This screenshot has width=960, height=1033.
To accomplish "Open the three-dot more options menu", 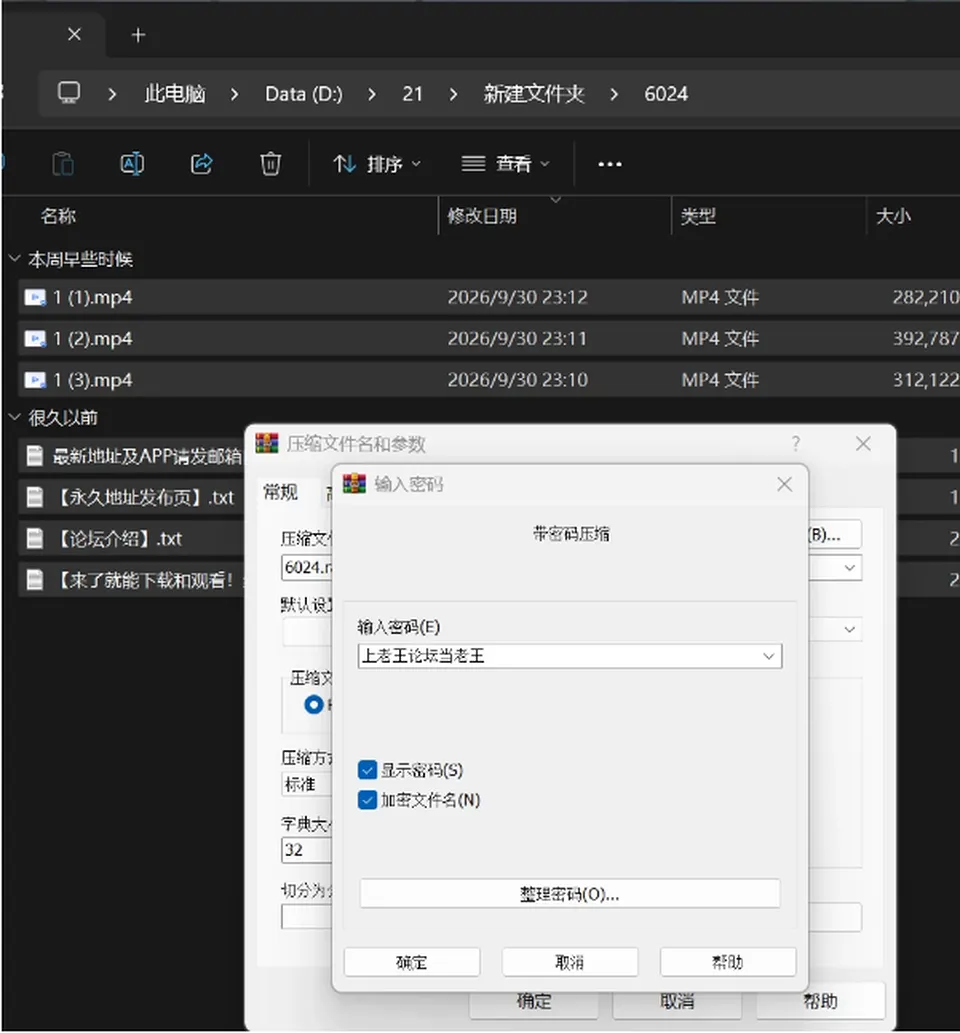I will (609, 164).
